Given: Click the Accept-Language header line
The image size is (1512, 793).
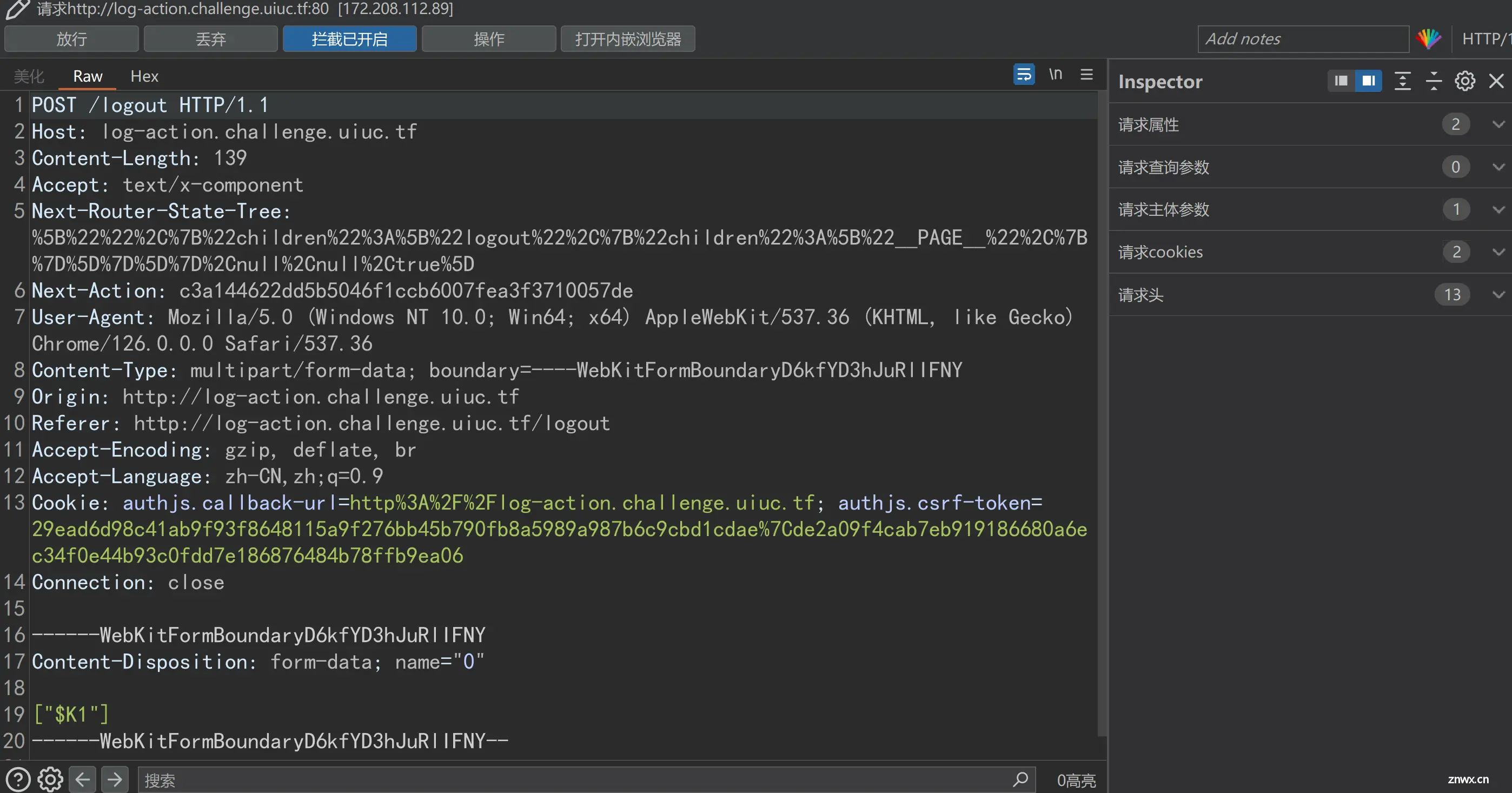Looking at the screenshot, I should click(207, 476).
